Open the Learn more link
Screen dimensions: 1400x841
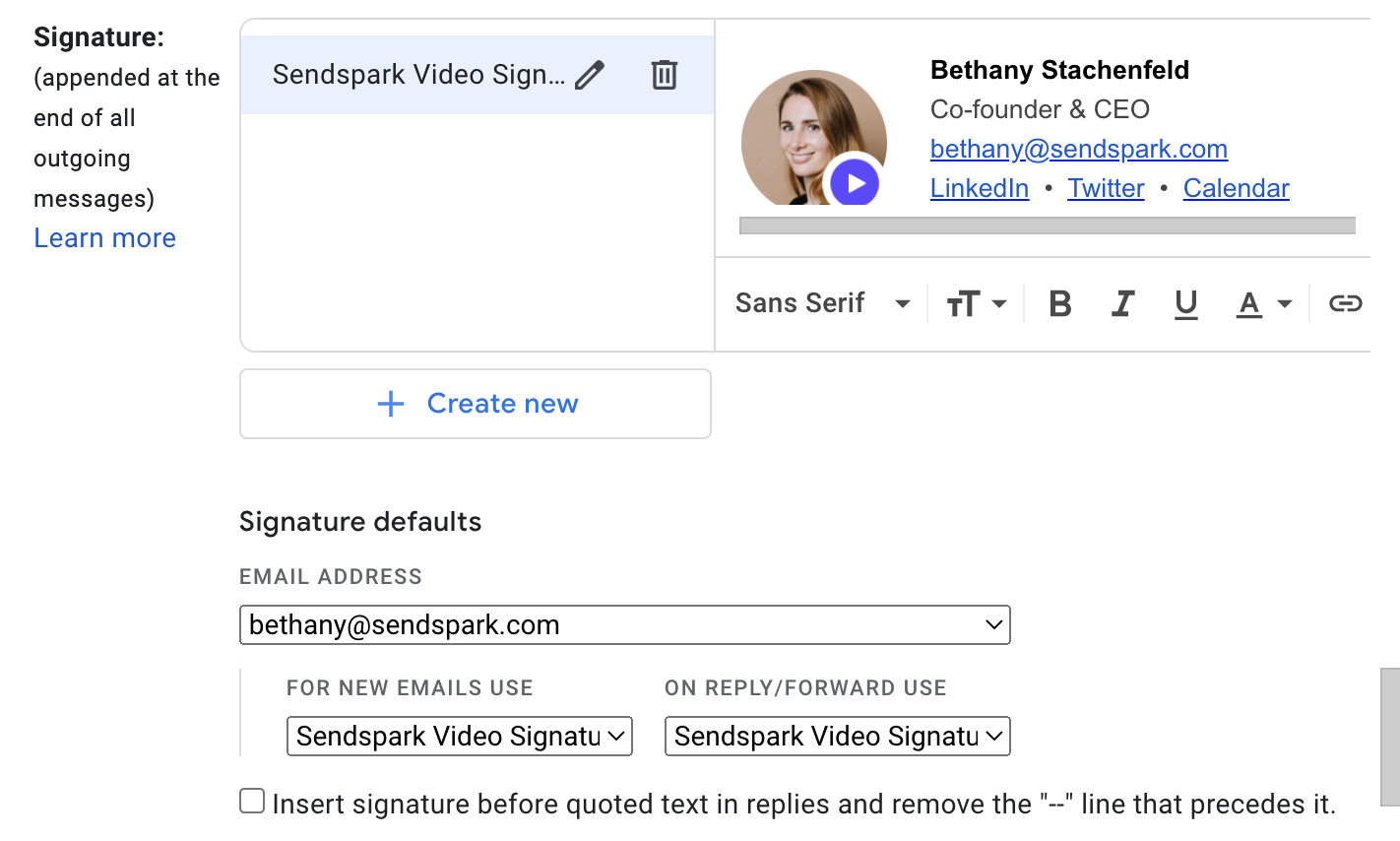click(x=105, y=238)
